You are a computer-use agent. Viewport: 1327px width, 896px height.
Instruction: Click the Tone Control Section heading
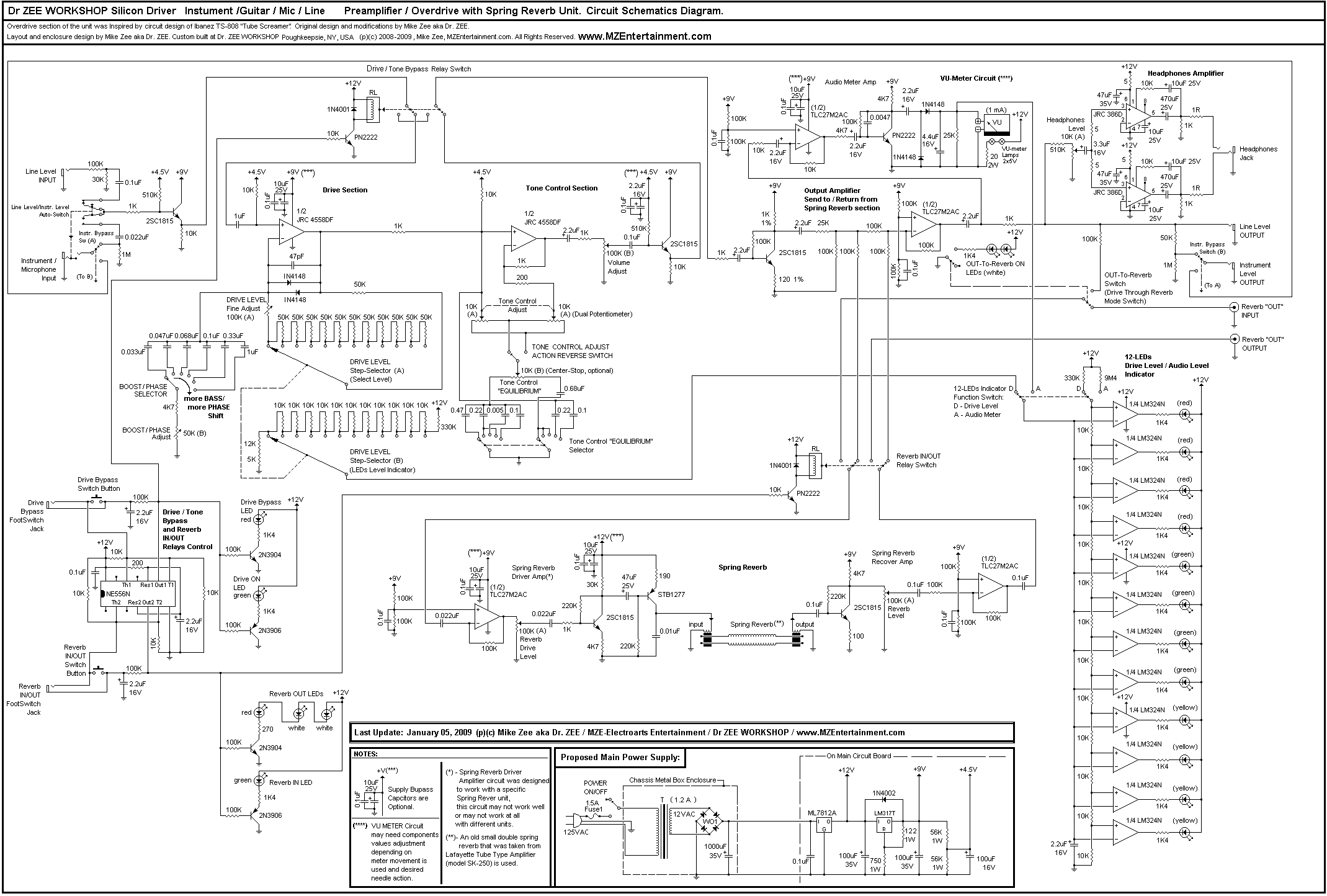(x=561, y=188)
